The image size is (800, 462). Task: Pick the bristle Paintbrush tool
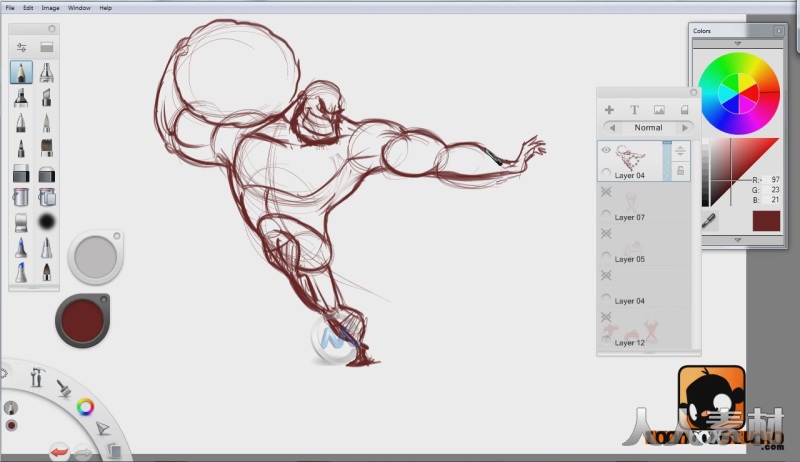46,148
